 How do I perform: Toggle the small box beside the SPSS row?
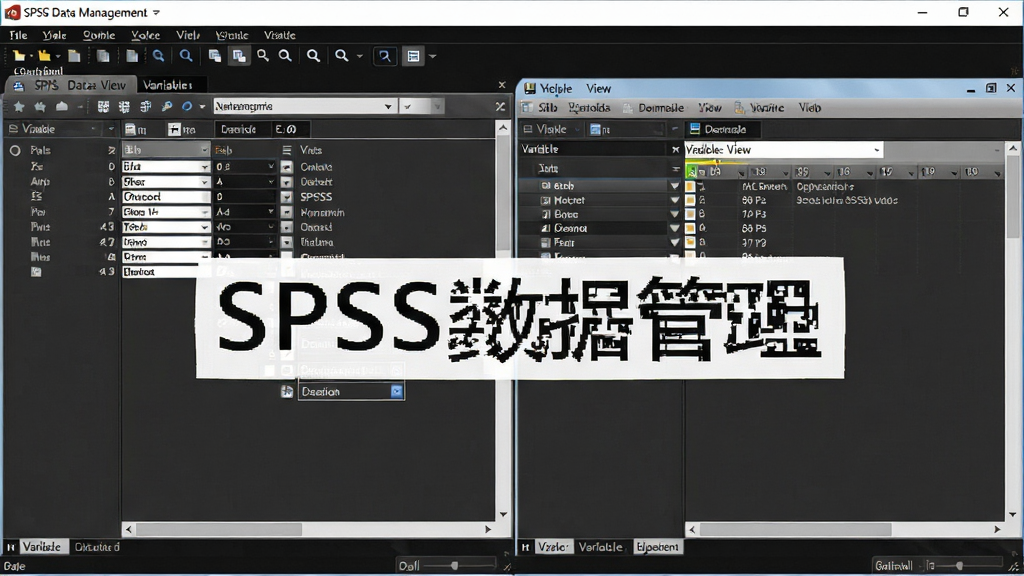(286, 197)
